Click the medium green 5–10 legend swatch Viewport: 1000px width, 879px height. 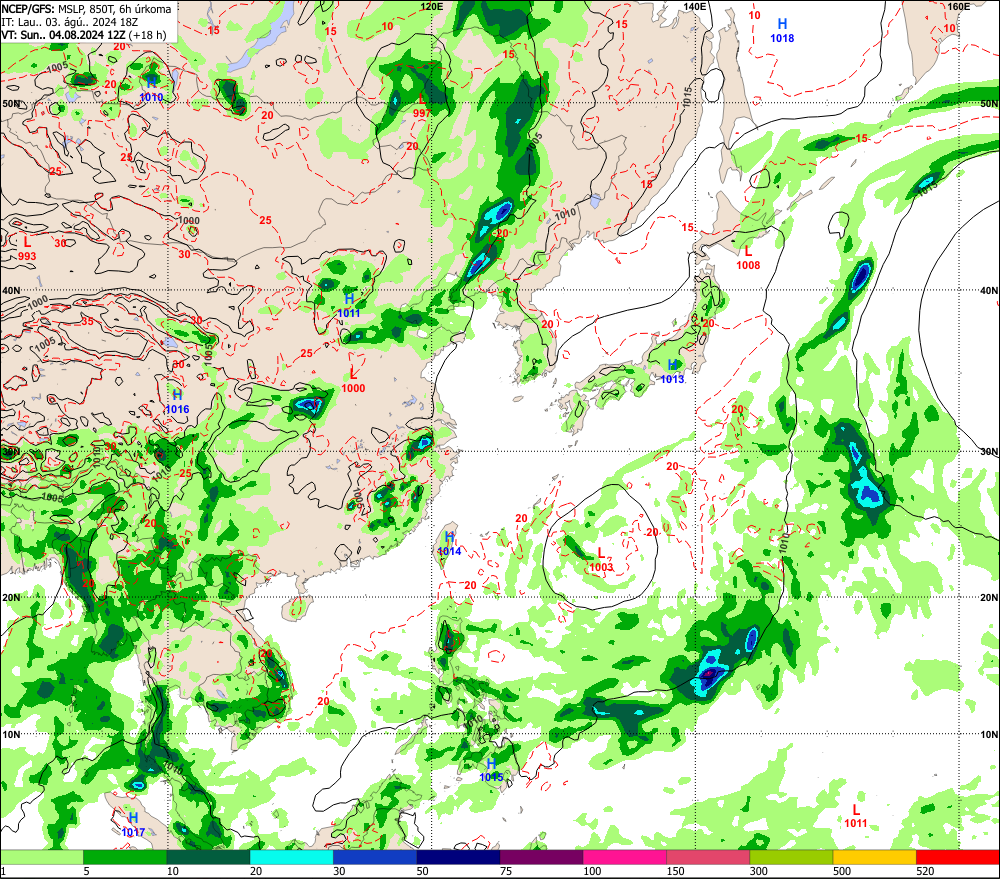click(125, 858)
